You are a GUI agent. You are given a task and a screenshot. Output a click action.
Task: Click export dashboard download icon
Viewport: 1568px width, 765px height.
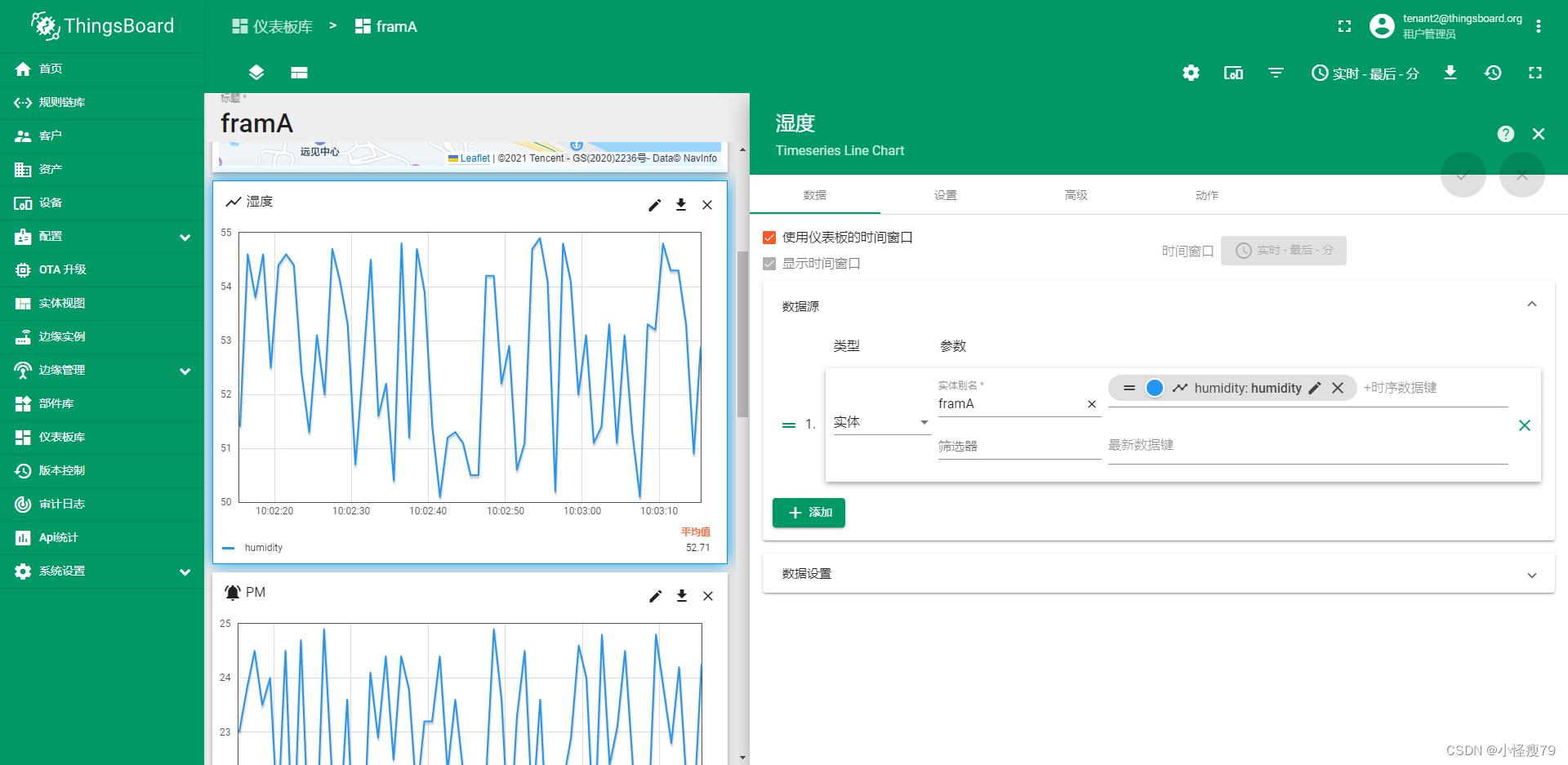point(1450,73)
